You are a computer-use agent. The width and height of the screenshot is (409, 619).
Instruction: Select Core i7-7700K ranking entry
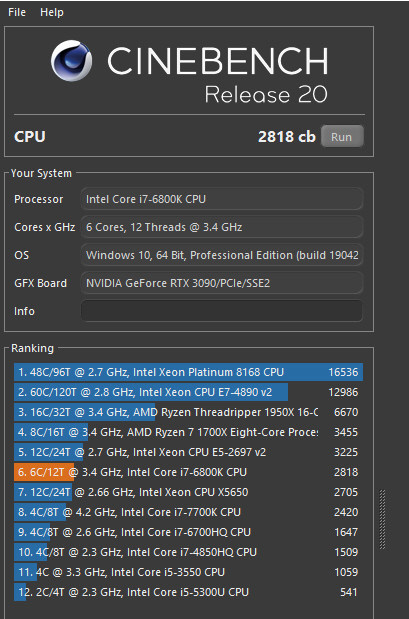188,512
